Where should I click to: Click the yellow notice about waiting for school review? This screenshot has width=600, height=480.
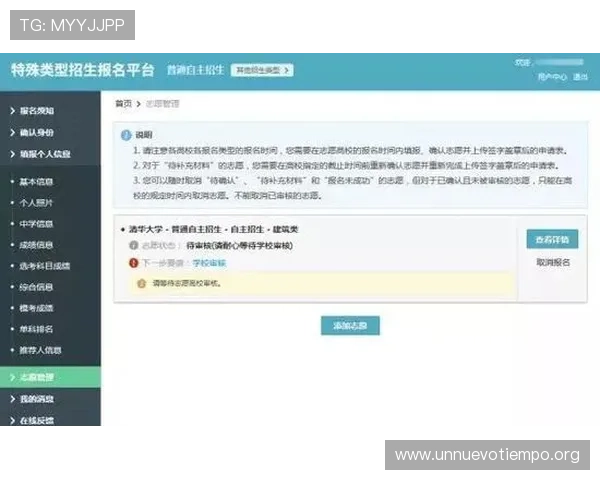coord(322,284)
